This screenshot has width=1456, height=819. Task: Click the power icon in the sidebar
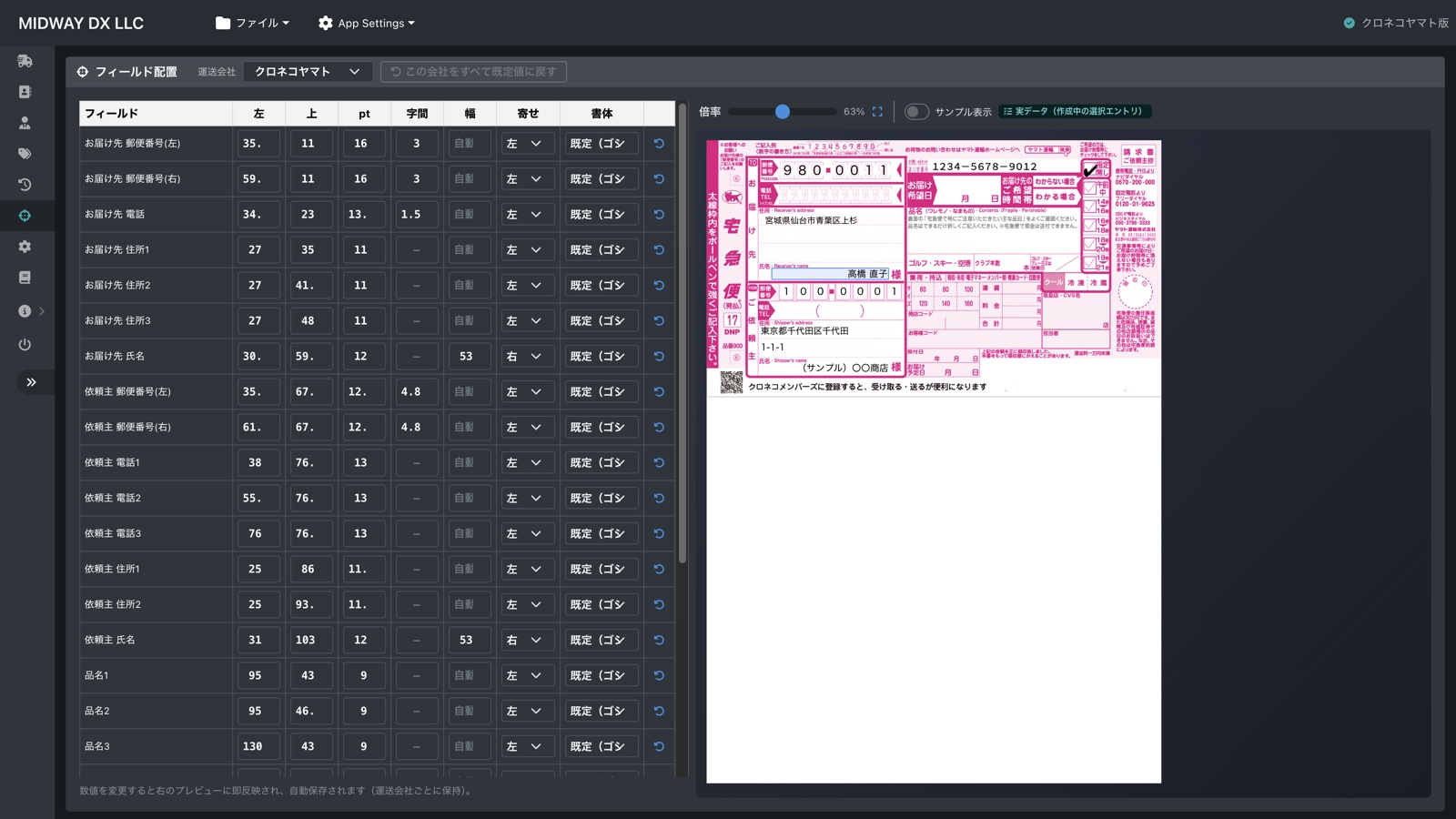(25, 345)
